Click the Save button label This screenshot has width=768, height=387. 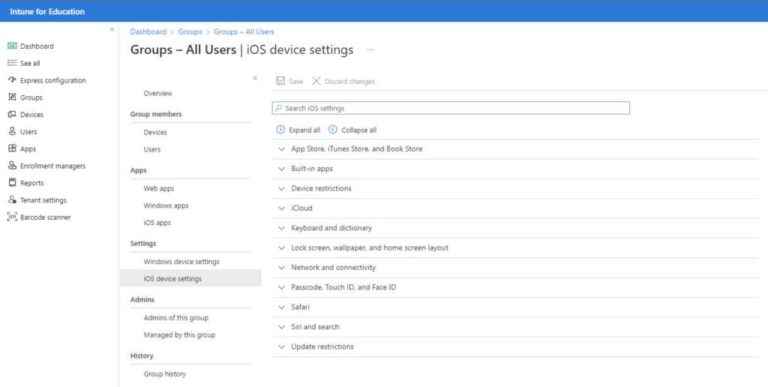click(x=296, y=81)
